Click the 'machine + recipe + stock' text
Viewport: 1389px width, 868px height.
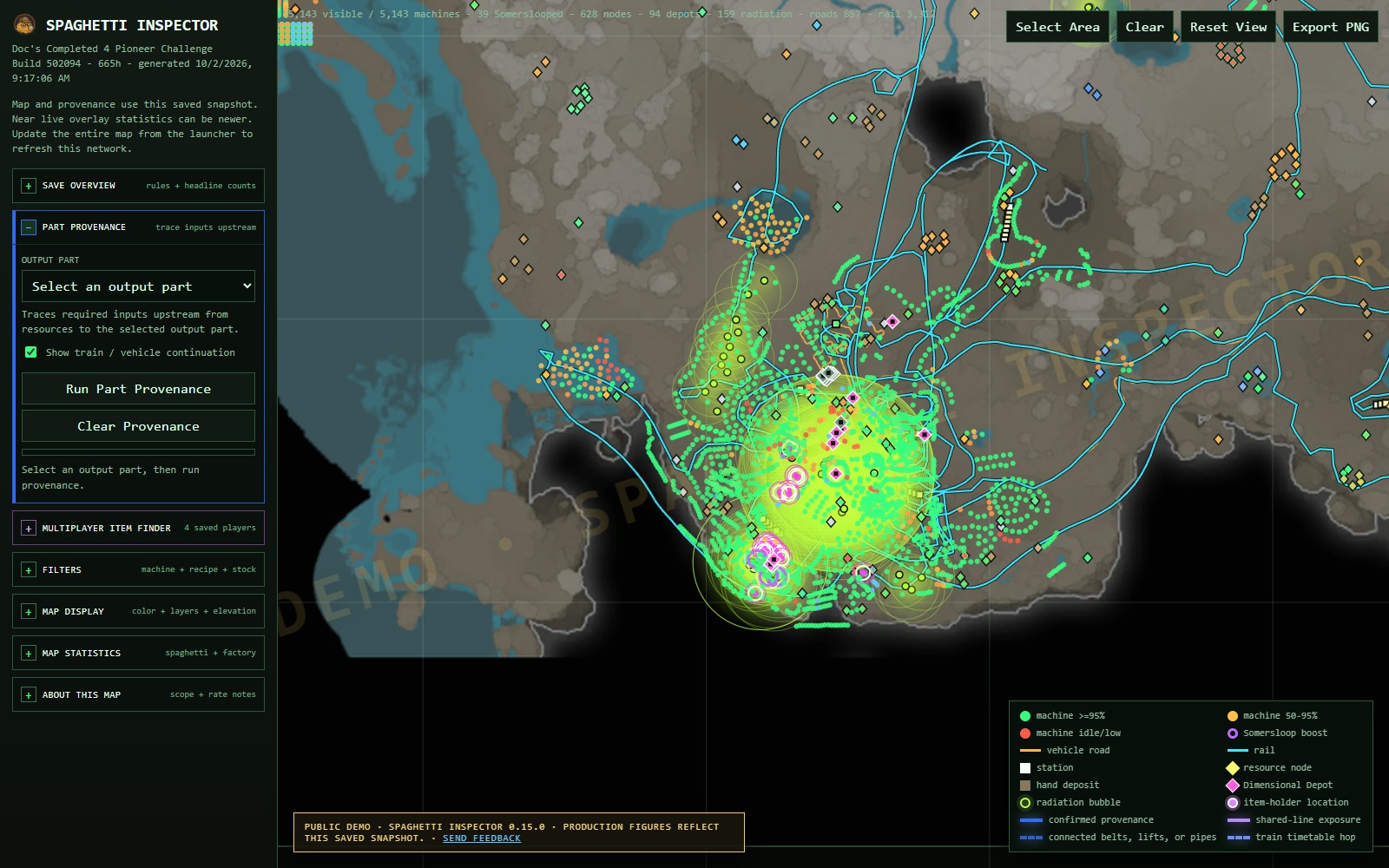click(199, 569)
